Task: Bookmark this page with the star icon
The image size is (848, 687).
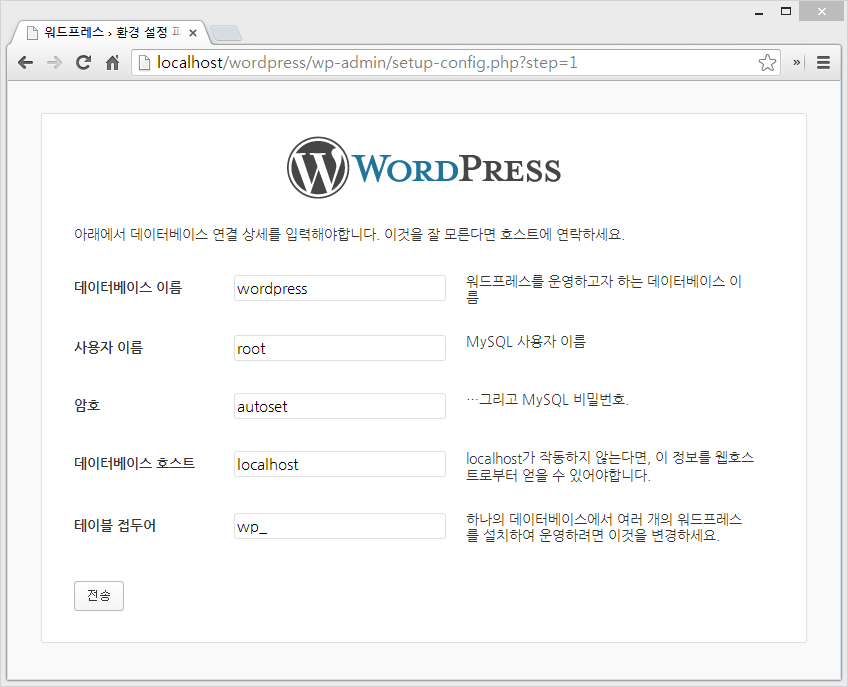Action: pyautogui.click(x=767, y=63)
